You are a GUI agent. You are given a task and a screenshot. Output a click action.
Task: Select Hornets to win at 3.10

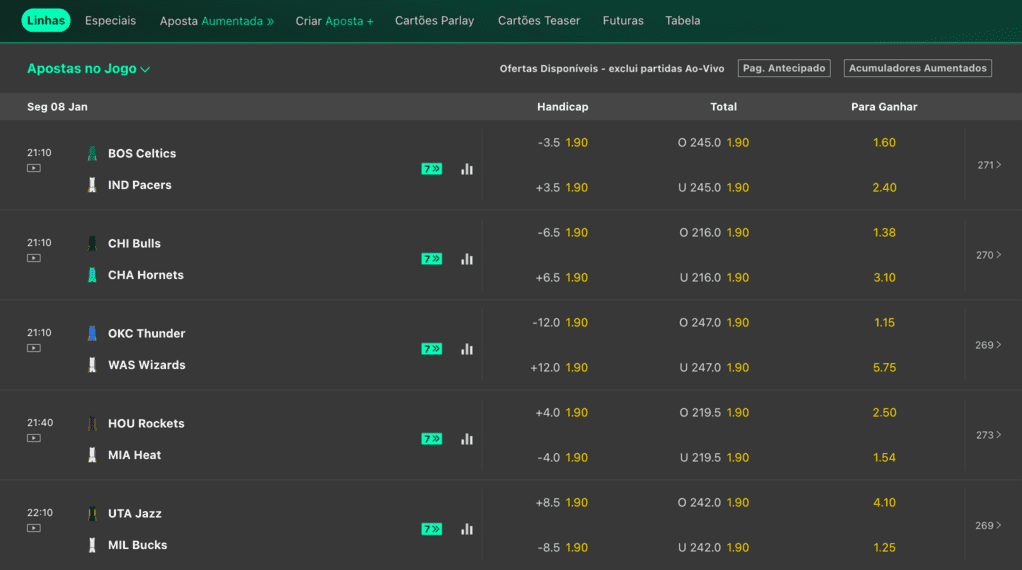(x=884, y=278)
